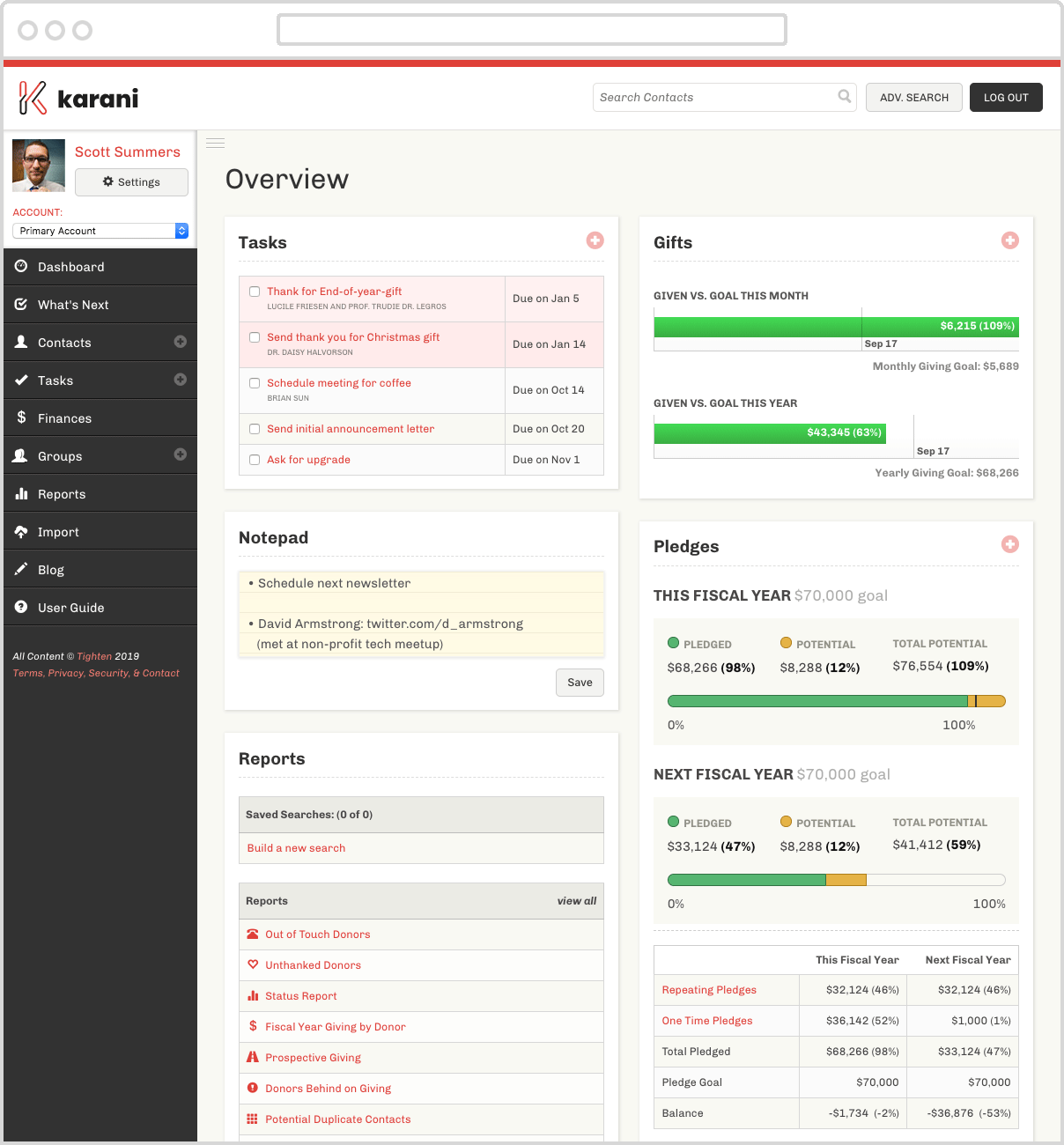Image resolution: width=1064 pixels, height=1145 pixels.
Task: Click the heart icon beside Unthanked Donors
Action: click(253, 964)
